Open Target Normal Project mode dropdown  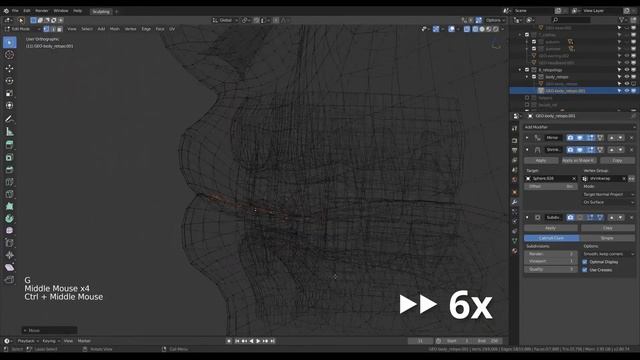pos(609,194)
